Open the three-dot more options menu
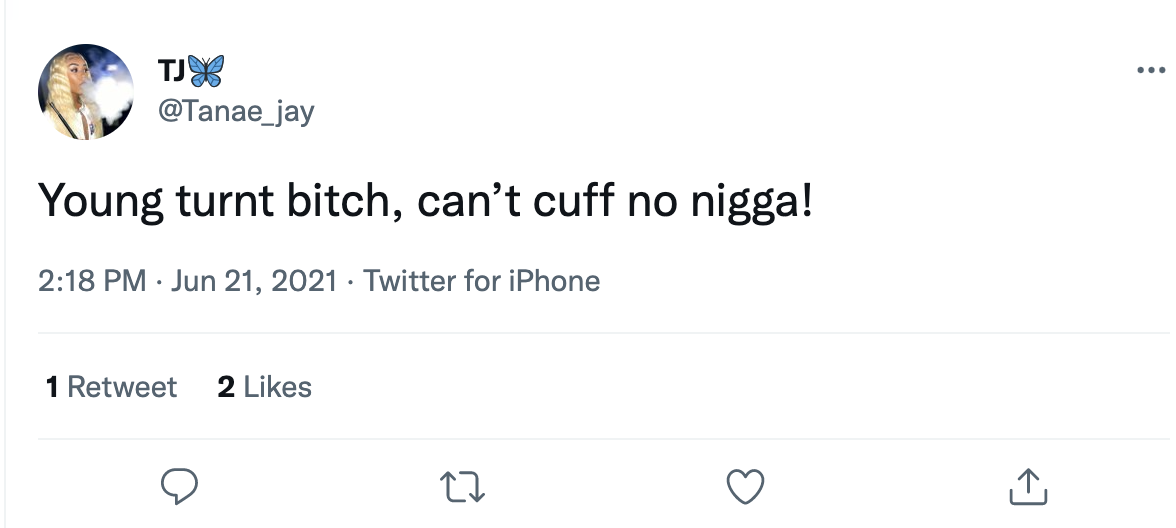The height and width of the screenshot is (528, 1176). pos(1151,71)
